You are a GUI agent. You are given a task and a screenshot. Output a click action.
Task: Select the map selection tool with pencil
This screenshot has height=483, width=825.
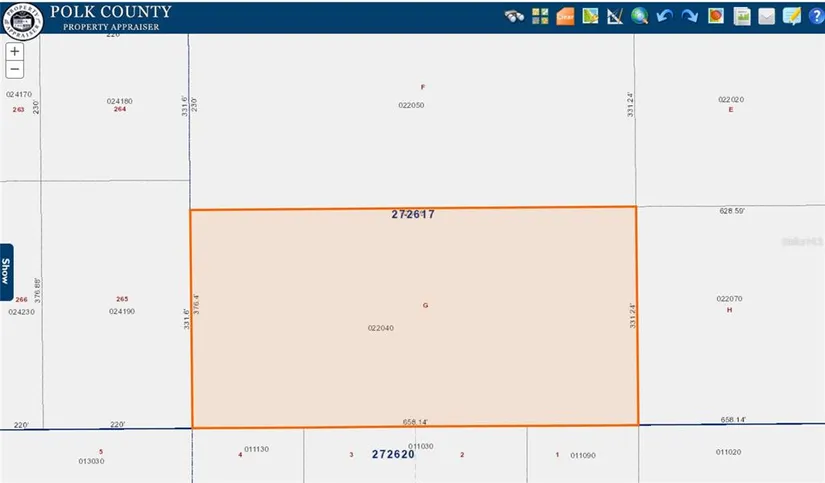pos(590,16)
